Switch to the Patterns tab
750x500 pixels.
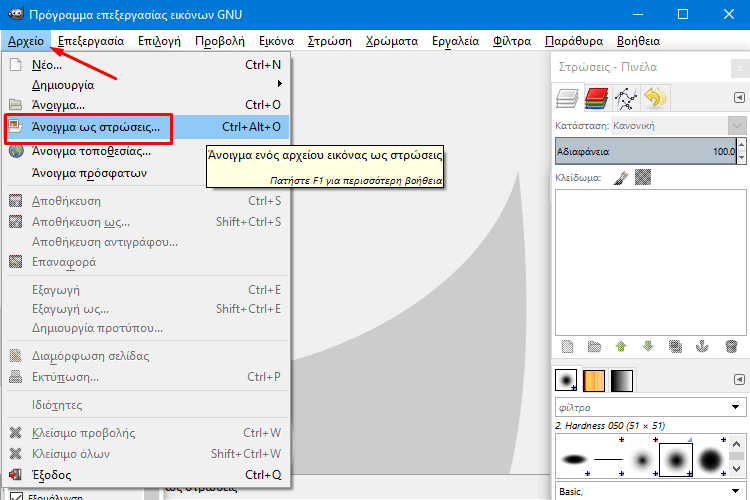click(594, 381)
